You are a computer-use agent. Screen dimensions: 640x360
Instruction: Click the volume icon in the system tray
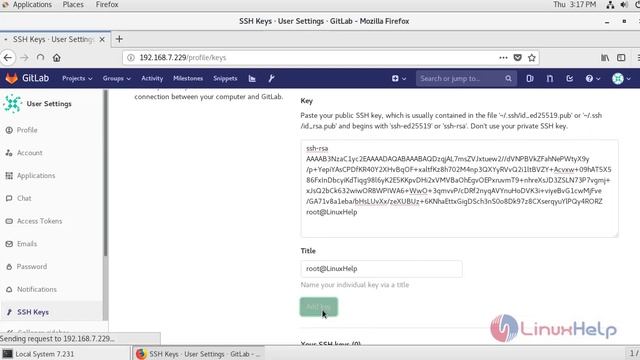pyautogui.click(x=624, y=4)
